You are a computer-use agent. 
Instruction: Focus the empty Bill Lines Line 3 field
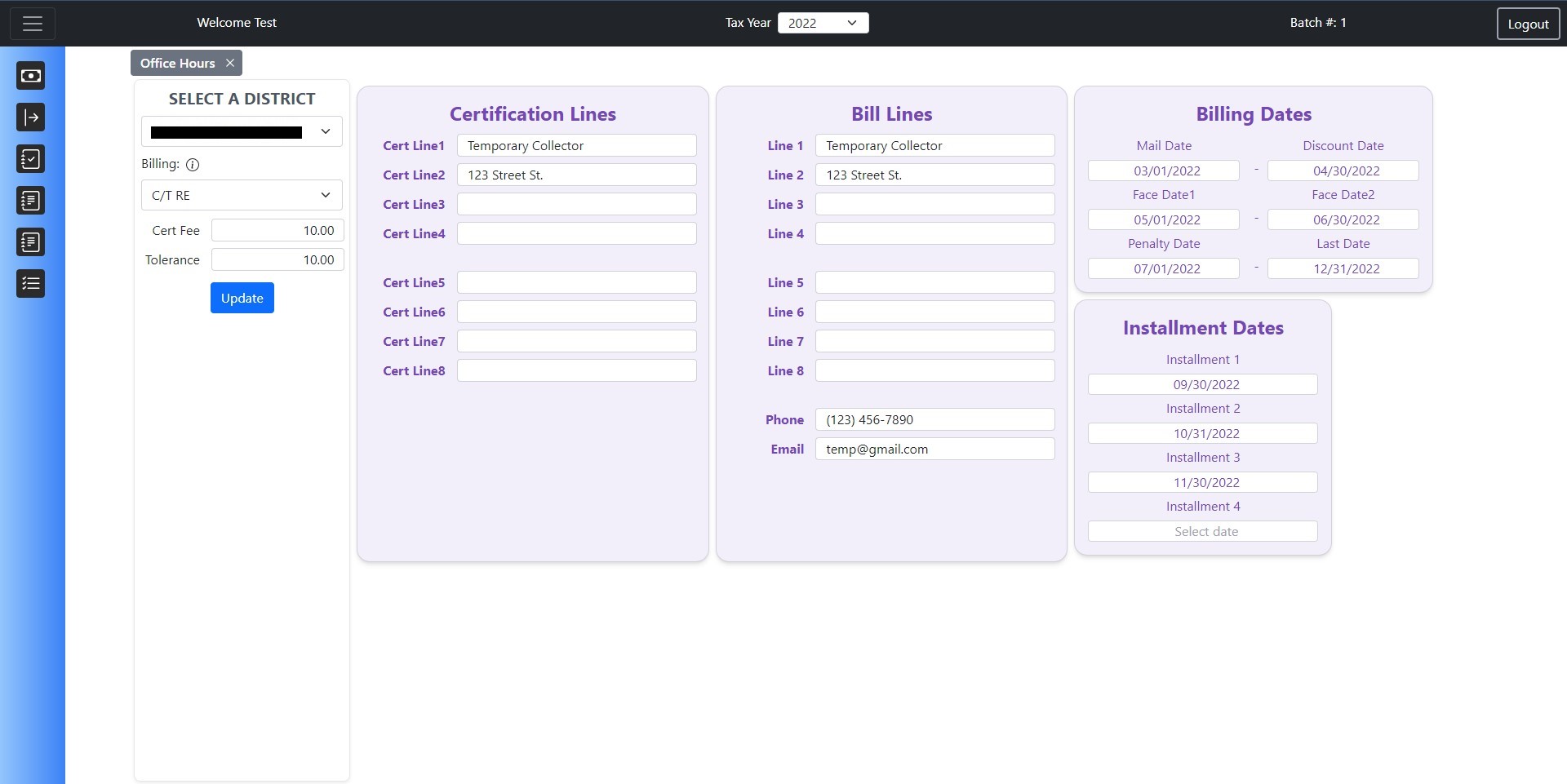[x=935, y=204]
